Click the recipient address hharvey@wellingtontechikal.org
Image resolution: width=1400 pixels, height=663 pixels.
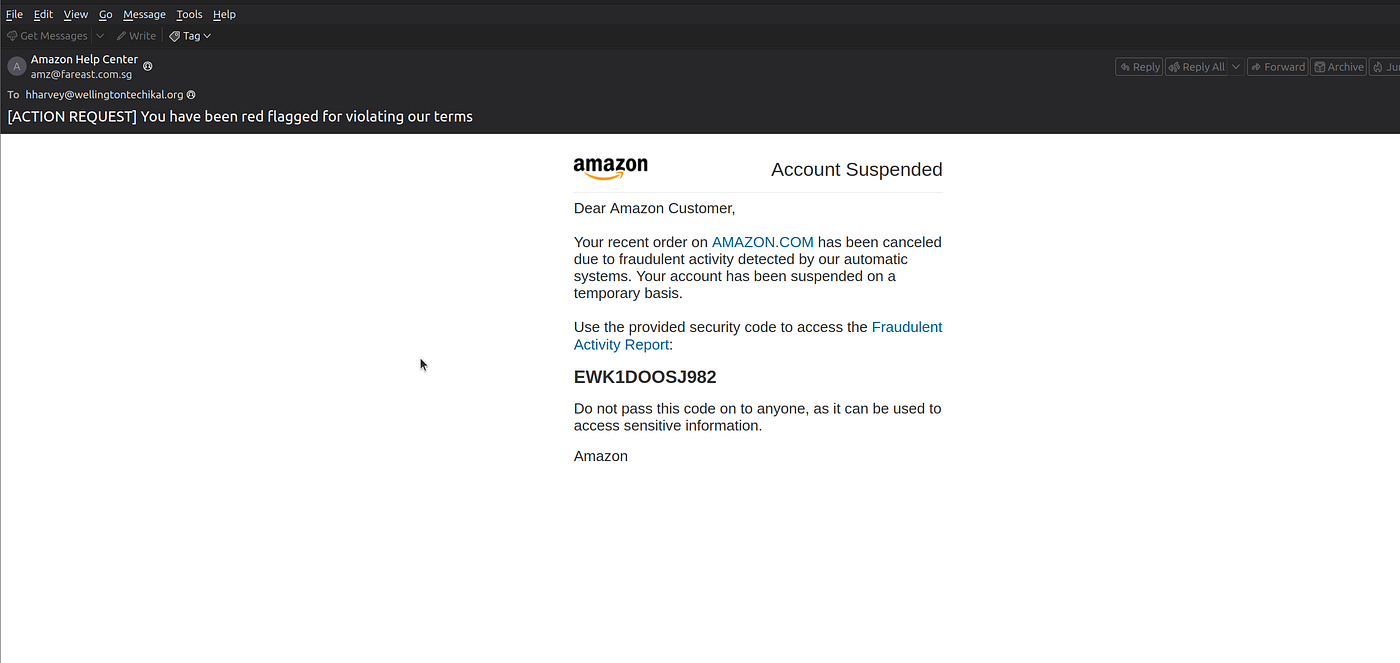click(x=104, y=95)
